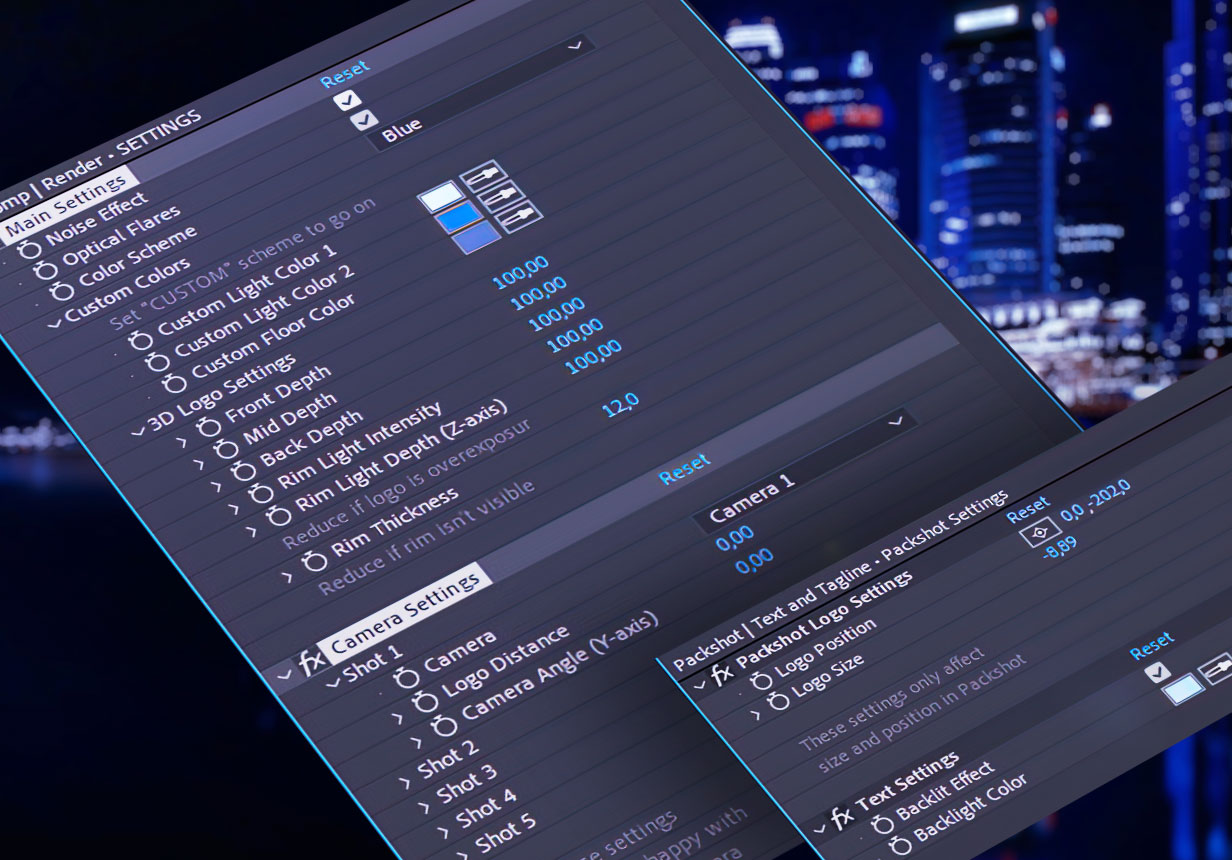Toggle the Noise Effect checkbox
Image resolution: width=1232 pixels, height=860 pixels.
click(x=347, y=99)
